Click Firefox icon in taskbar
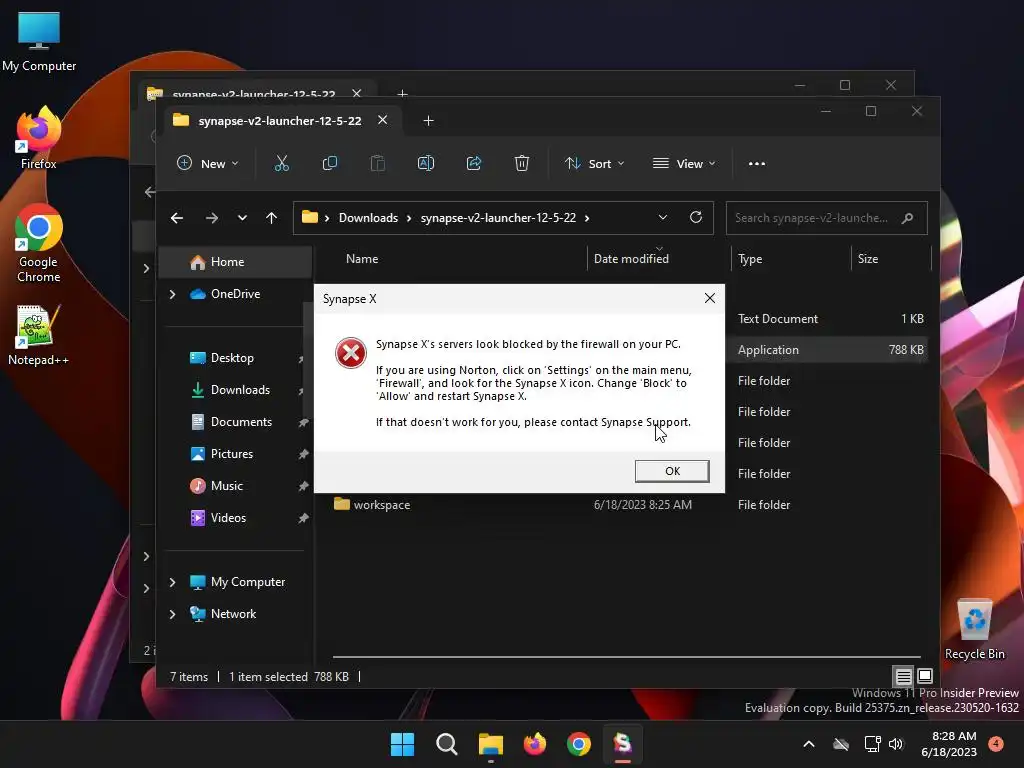The image size is (1024, 768). click(x=535, y=744)
